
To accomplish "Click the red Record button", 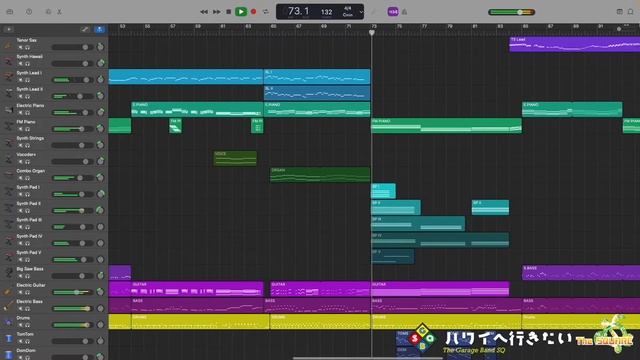I will click(253, 12).
